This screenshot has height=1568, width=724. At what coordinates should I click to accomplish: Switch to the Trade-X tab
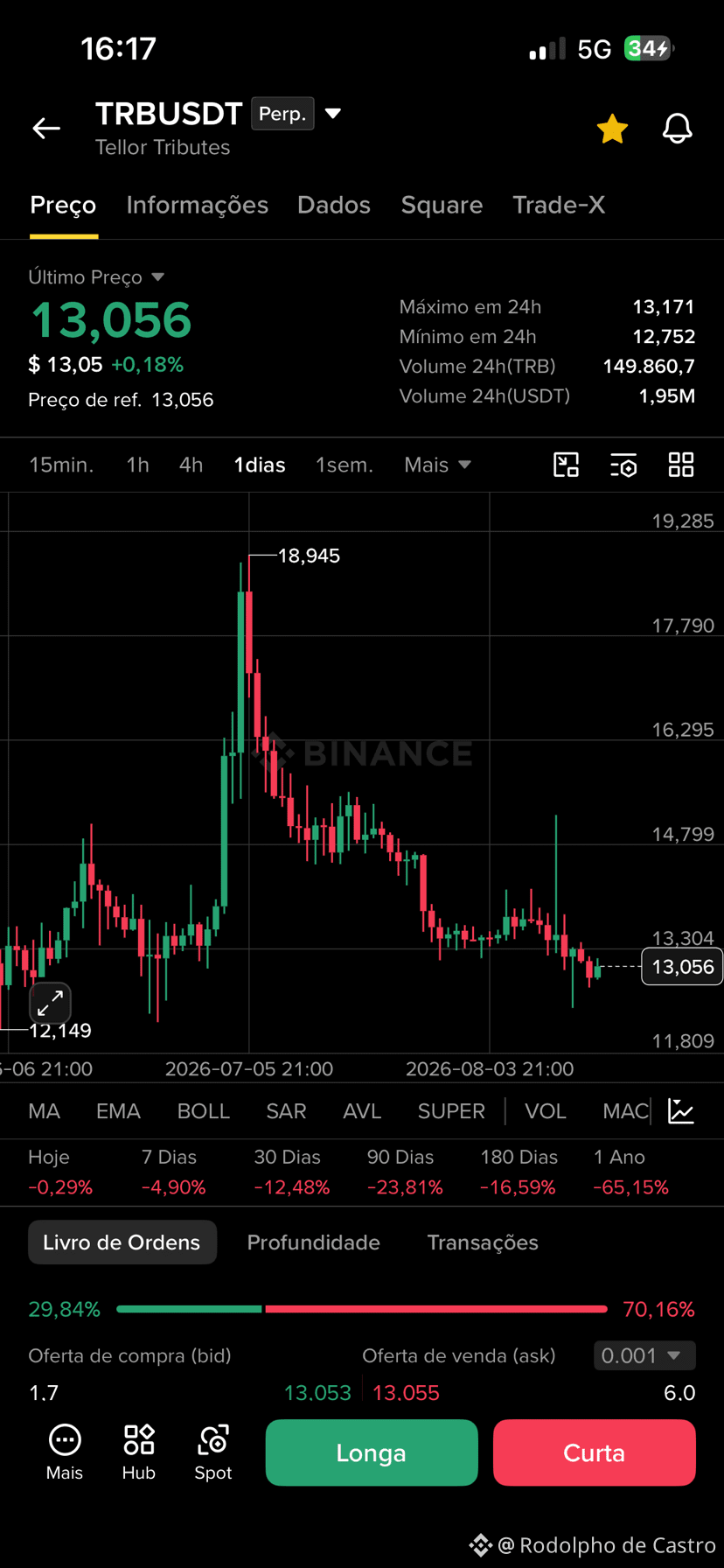pyautogui.click(x=559, y=205)
